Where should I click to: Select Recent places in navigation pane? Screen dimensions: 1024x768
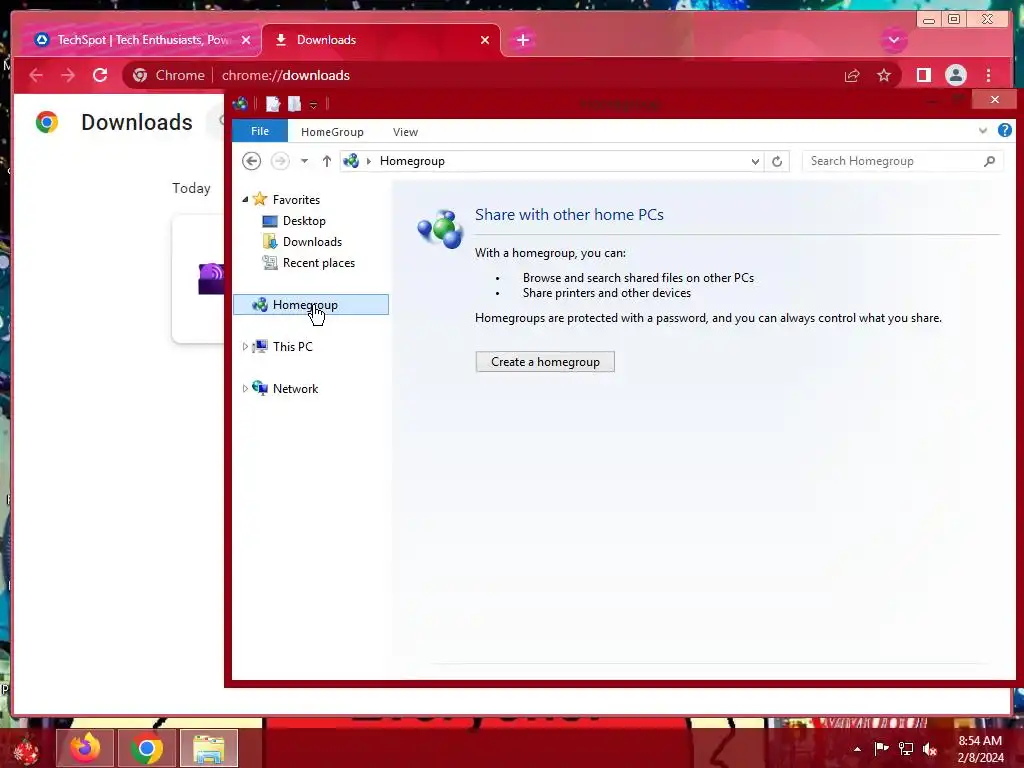click(x=319, y=263)
